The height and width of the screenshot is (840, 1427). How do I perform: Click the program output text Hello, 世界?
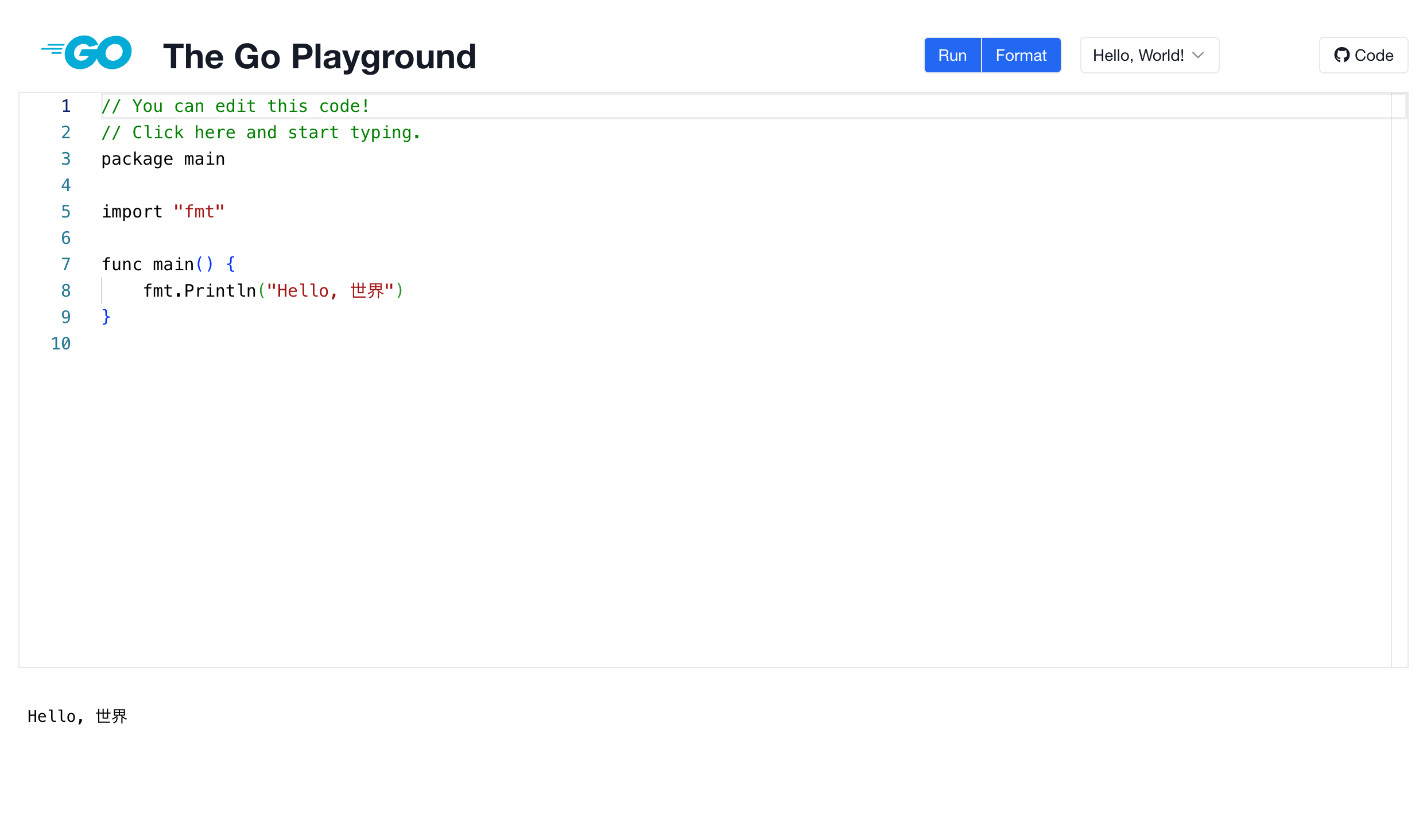[x=77, y=716]
